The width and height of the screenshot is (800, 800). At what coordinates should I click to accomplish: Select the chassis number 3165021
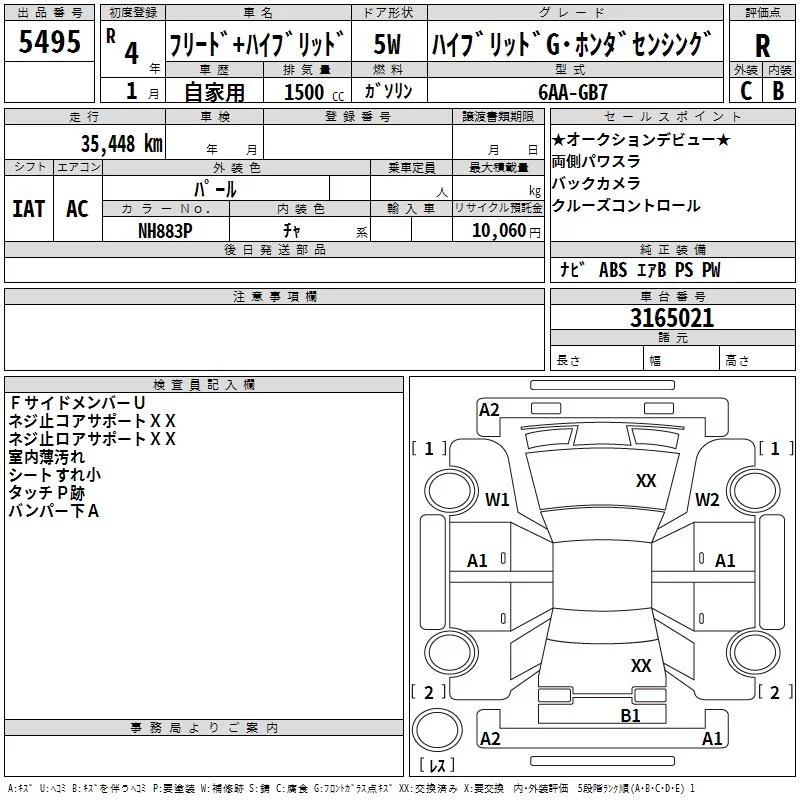pos(671,319)
